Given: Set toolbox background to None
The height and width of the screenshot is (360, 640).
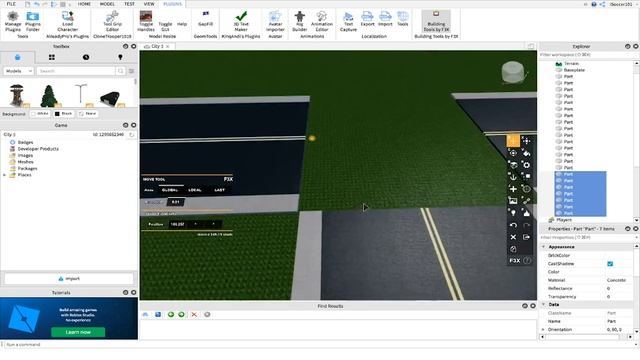Looking at the screenshot, I should point(88,113).
